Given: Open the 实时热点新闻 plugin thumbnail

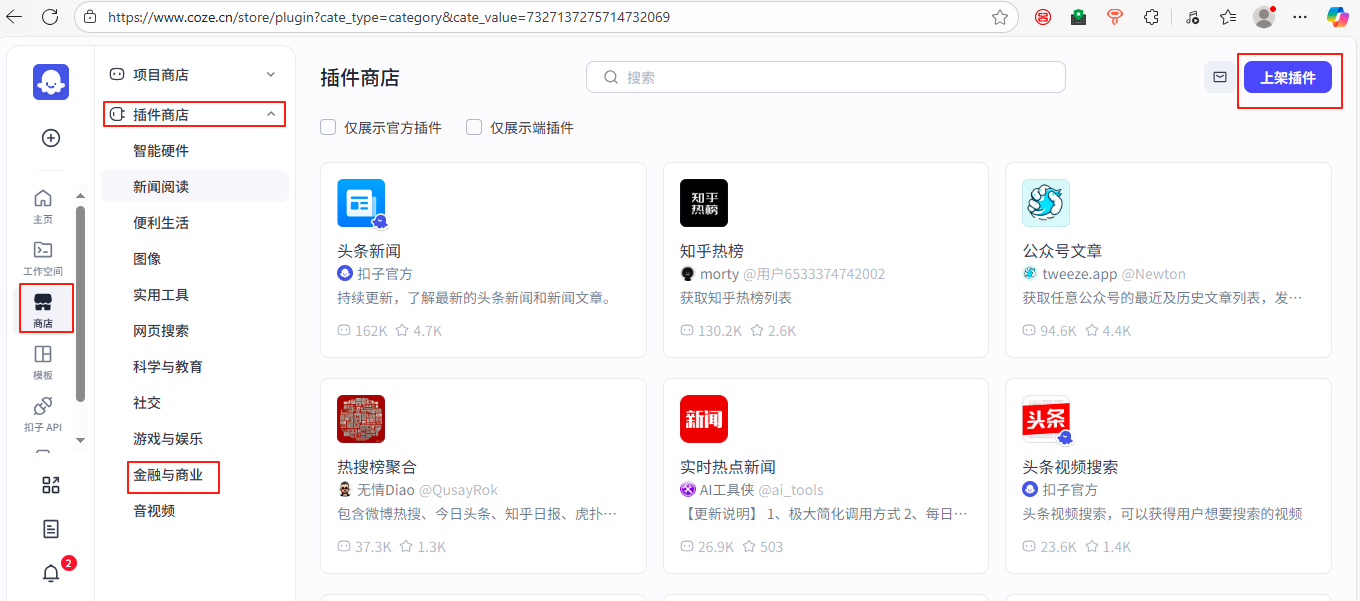Looking at the screenshot, I should [704, 419].
